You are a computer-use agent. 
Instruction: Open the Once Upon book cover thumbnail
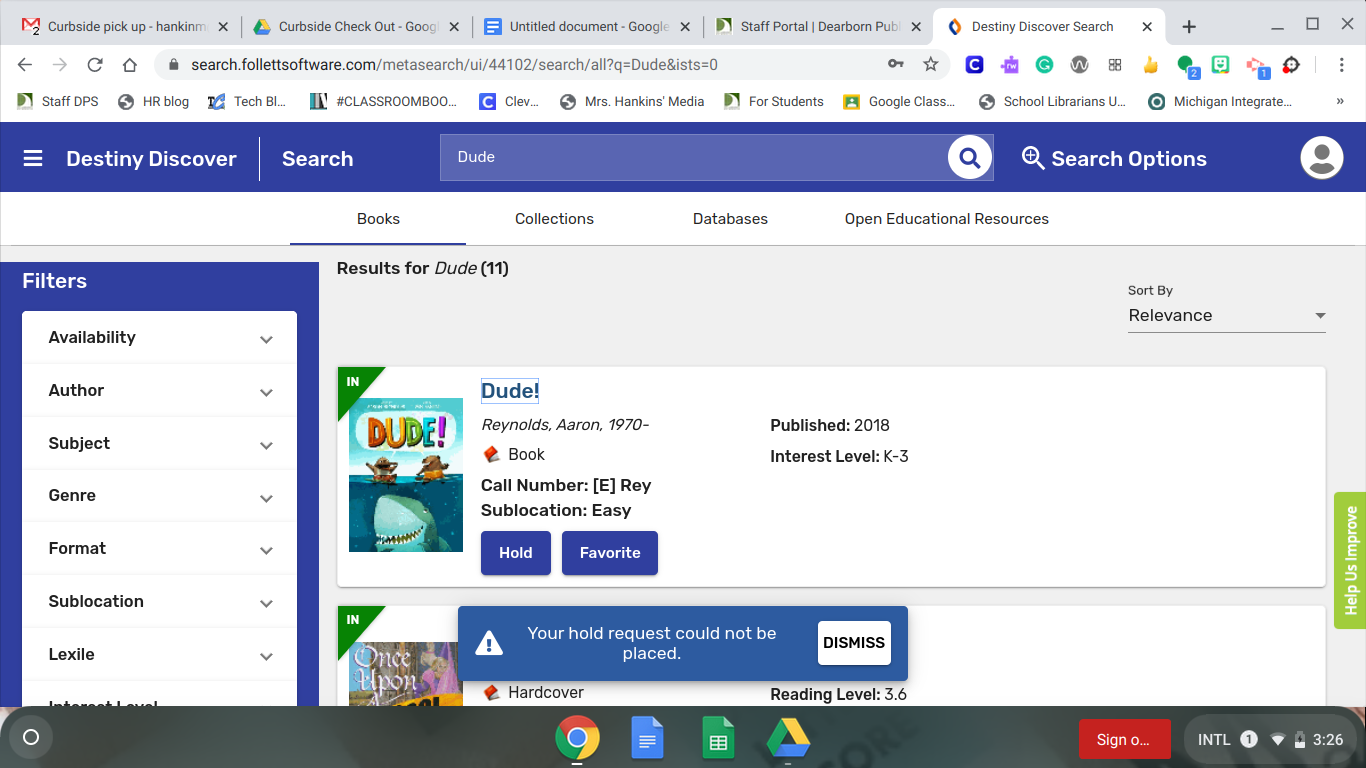[406, 673]
